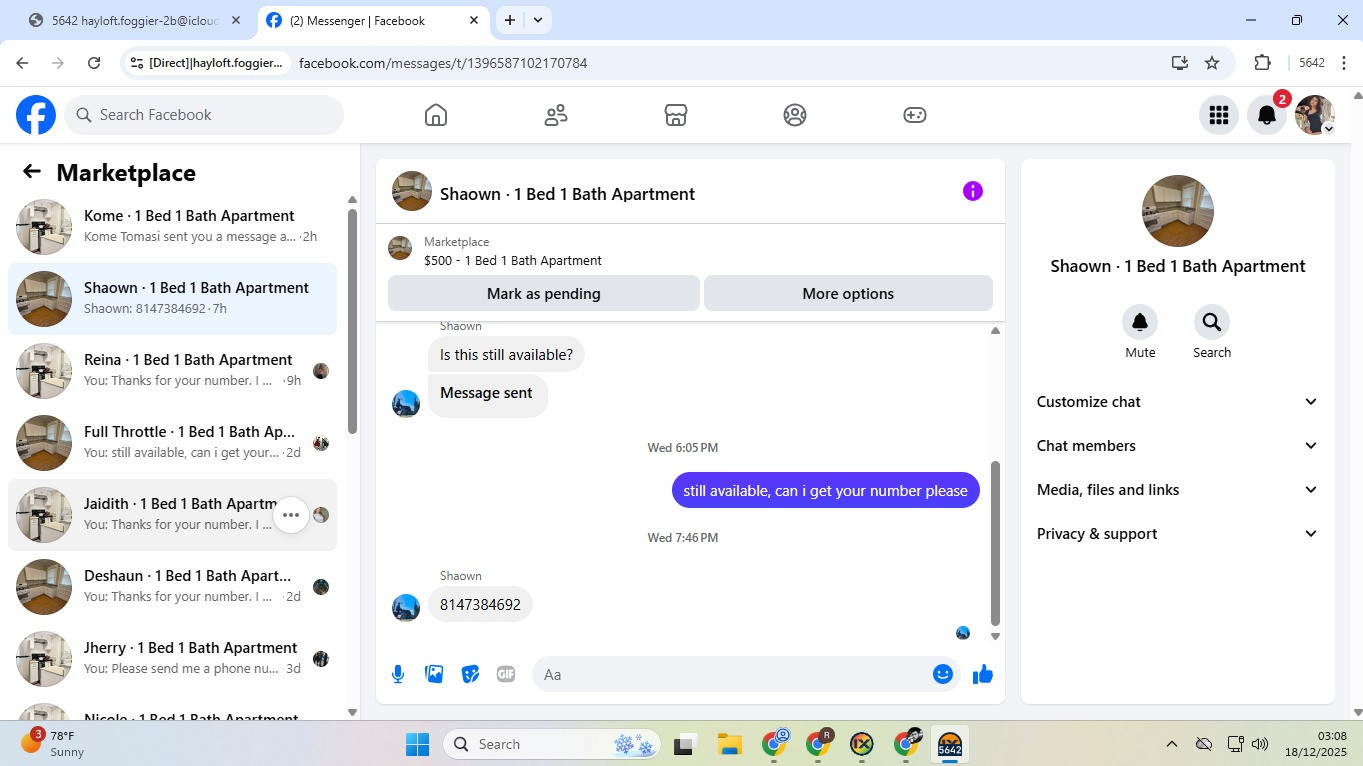Bookmark this page with the star
1363x766 pixels.
[1212, 63]
